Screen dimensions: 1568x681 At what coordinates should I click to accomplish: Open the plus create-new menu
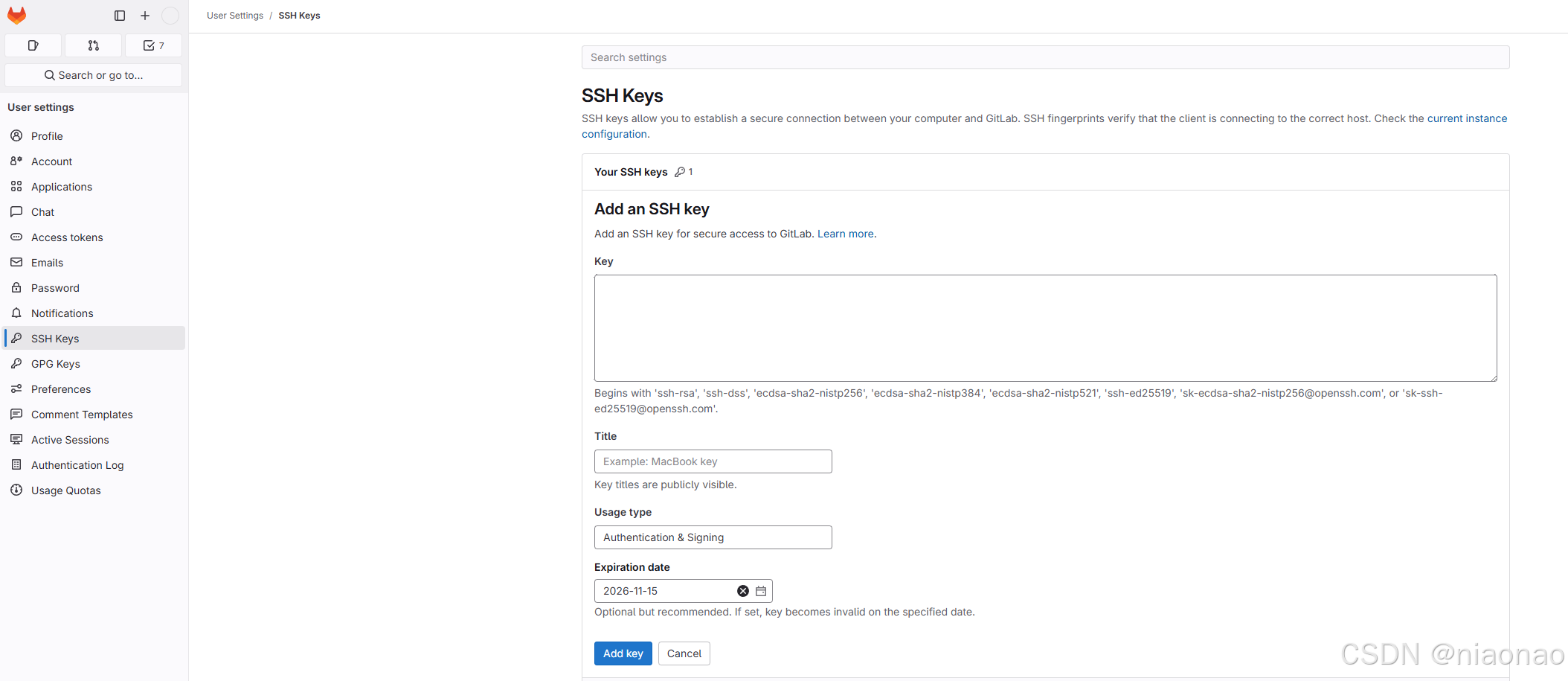pyautogui.click(x=145, y=16)
